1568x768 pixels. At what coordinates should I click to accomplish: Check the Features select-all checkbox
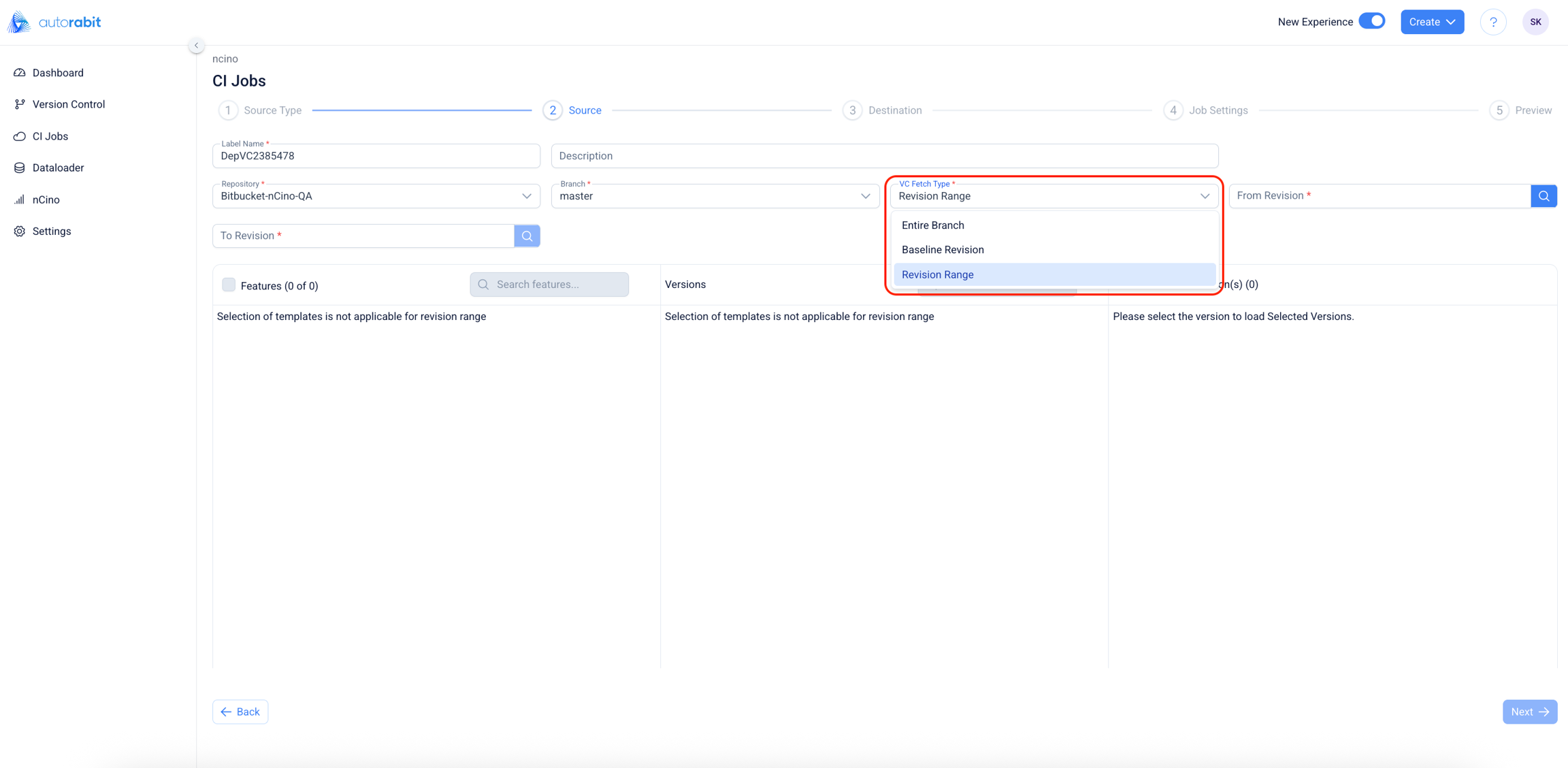pyautogui.click(x=229, y=285)
